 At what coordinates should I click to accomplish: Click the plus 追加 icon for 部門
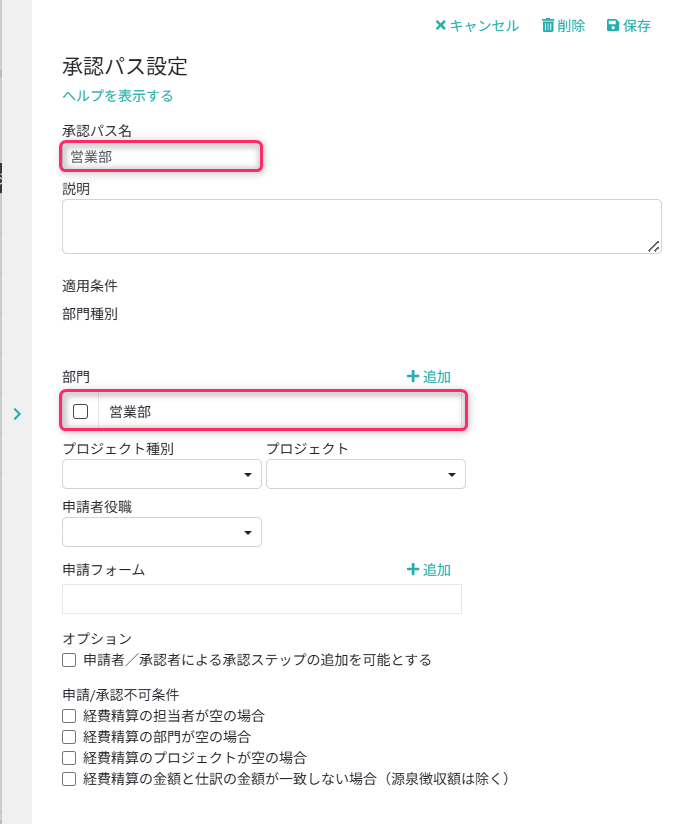[413, 377]
